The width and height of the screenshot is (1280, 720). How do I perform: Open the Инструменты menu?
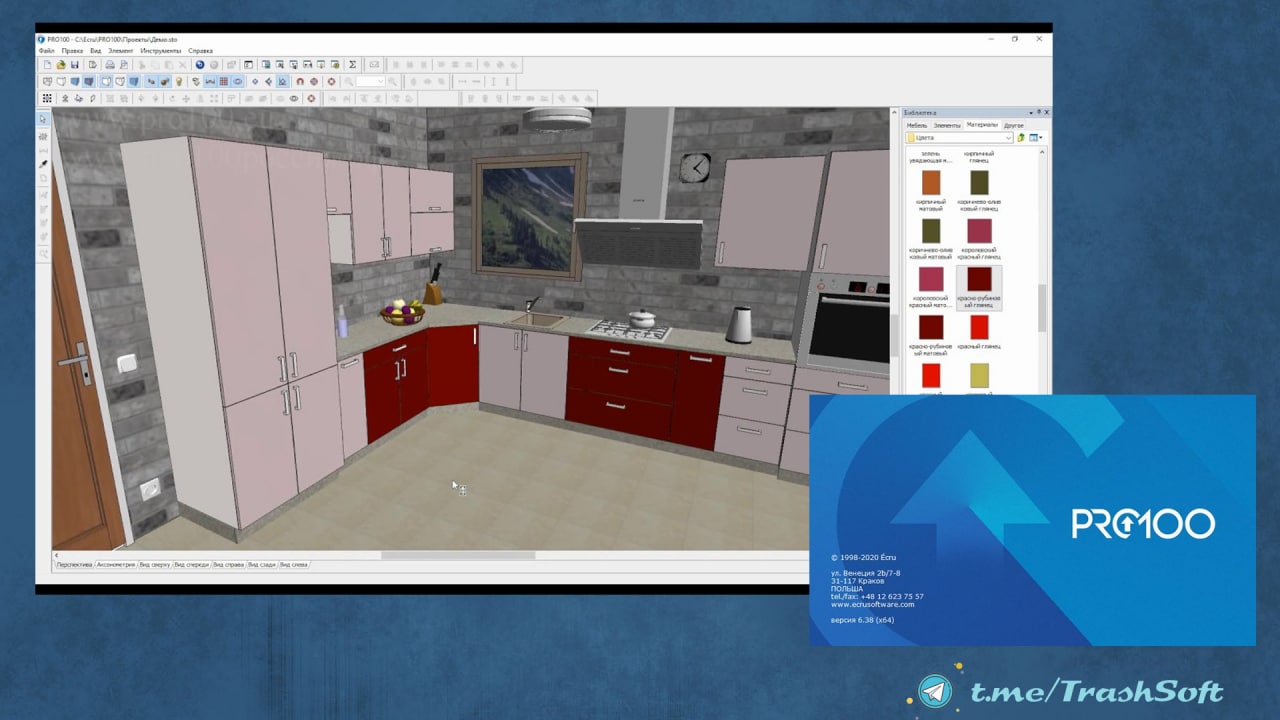coord(161,50)
